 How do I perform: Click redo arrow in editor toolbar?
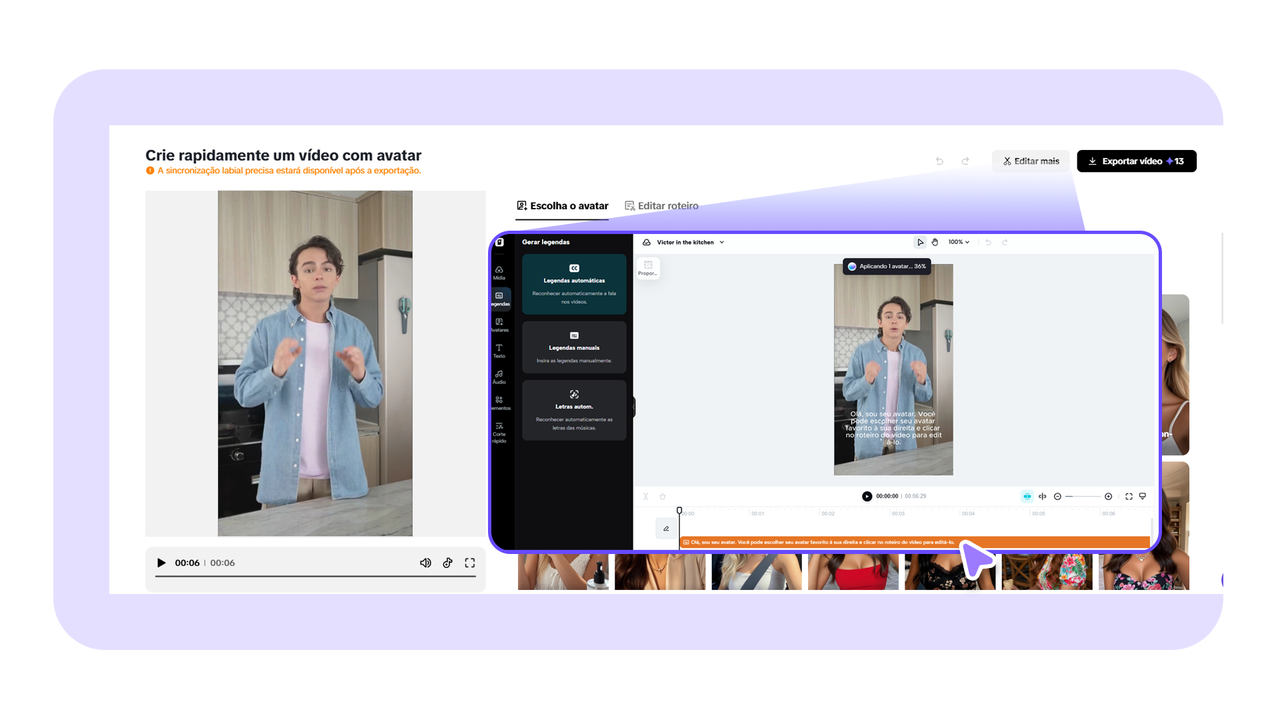click(x=1005, y=242)
